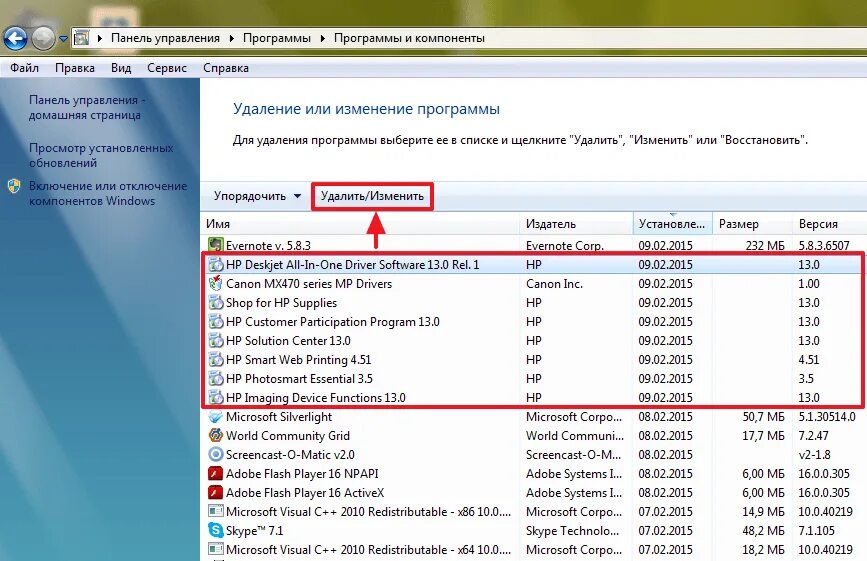Viewport: 867px width, 561px height.
Task: Click Visual C++ 2010 x86 Redistributable icon
Action: click(x=216, y=511)
